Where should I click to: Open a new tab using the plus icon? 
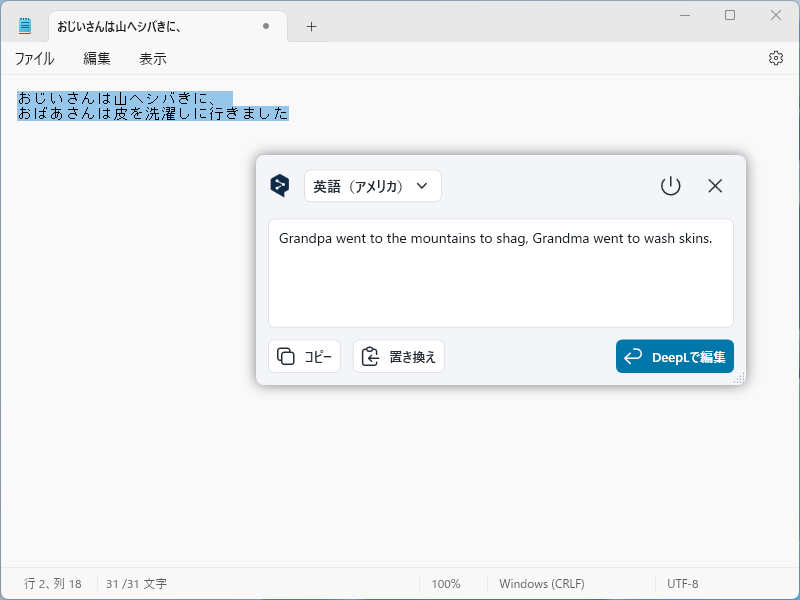[x=310, y=27]
